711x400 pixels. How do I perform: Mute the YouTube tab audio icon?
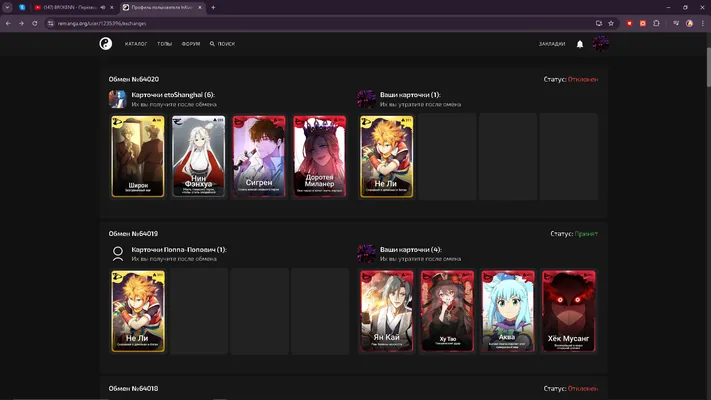point(103,7)
